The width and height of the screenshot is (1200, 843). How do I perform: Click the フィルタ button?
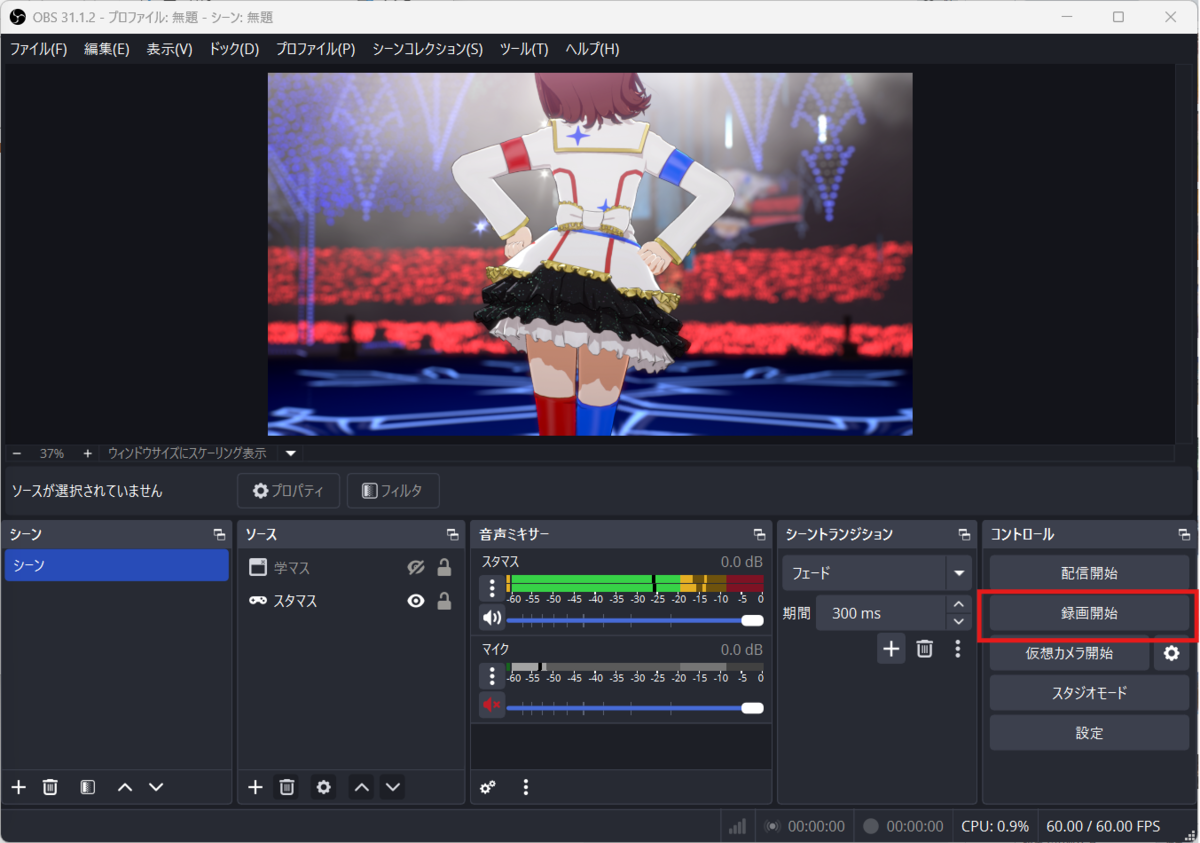(x=393, y=491)
